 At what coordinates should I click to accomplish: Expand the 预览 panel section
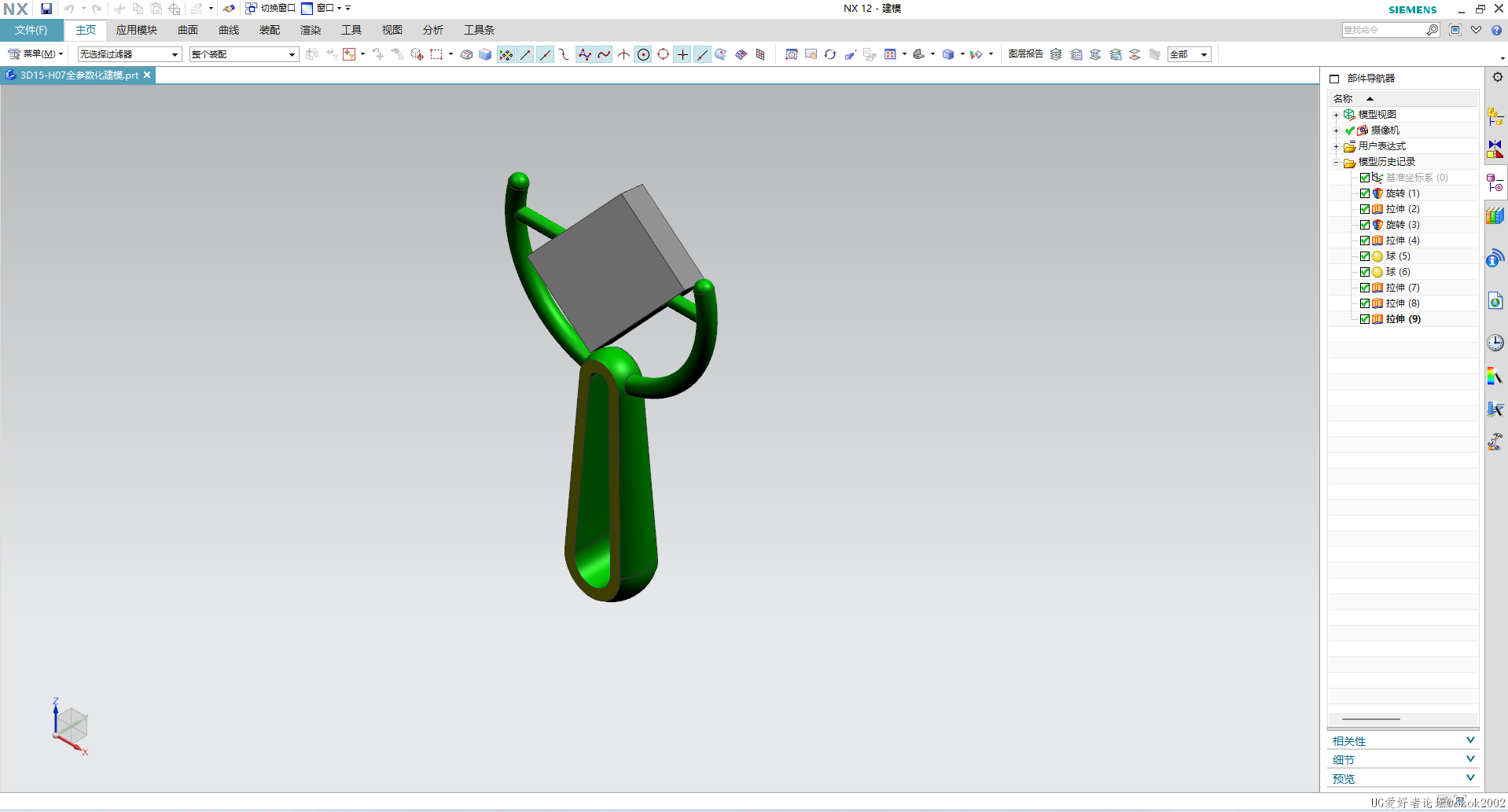(x=1403, y=779)
